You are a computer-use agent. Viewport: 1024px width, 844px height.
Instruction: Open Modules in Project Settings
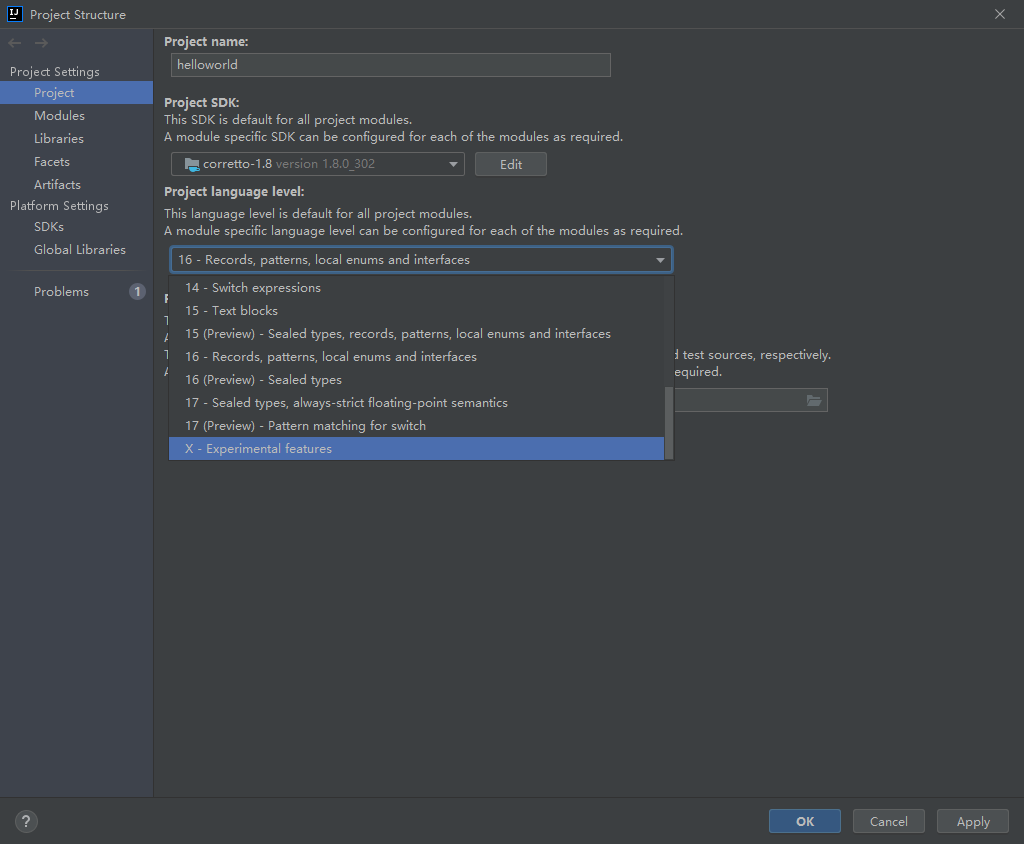pos(59,116)
